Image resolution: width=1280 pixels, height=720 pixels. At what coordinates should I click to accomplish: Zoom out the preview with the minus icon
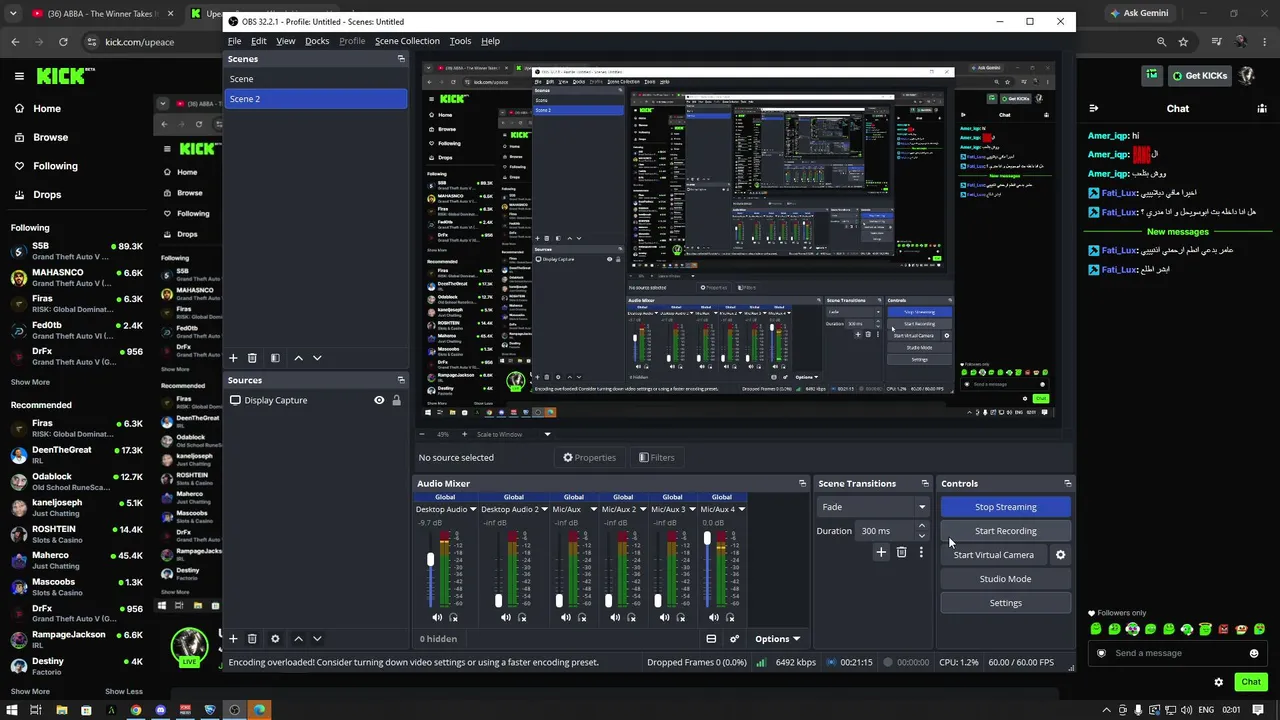pos(422,434)
